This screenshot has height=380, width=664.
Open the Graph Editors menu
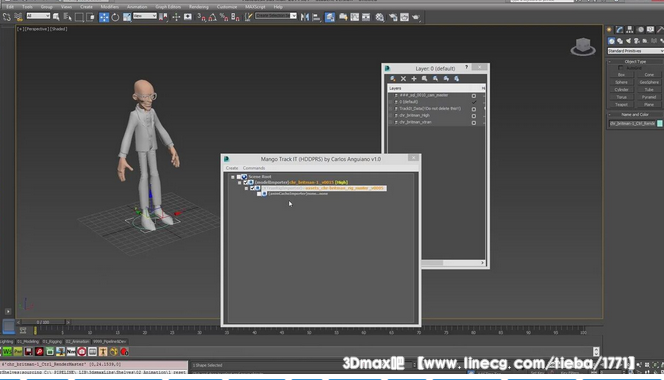[168, 7]
